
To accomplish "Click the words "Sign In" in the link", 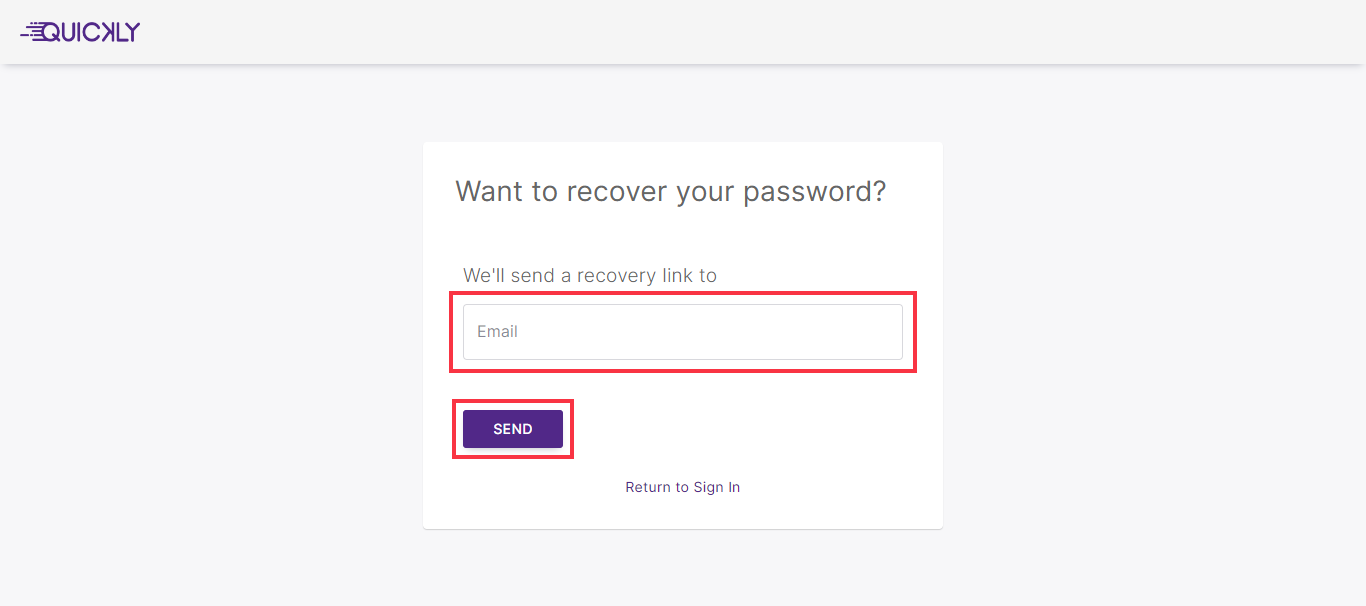I will coord(716,487).
